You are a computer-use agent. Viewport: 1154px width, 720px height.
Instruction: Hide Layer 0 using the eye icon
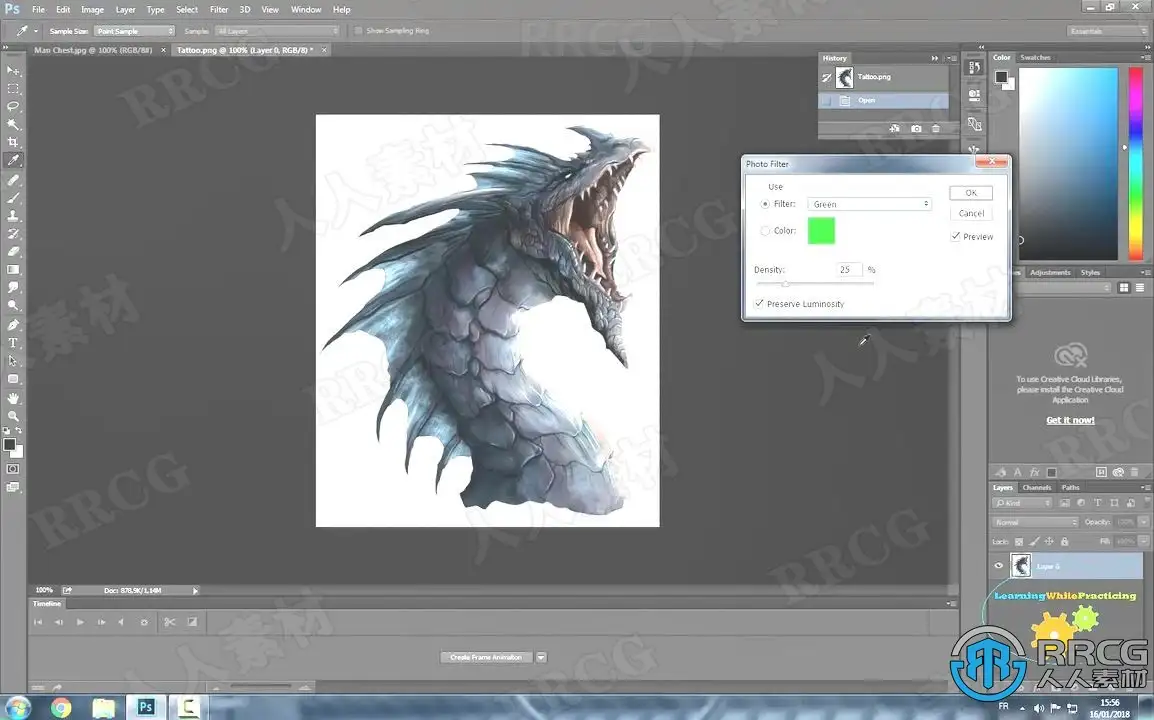tap(998, 566)
